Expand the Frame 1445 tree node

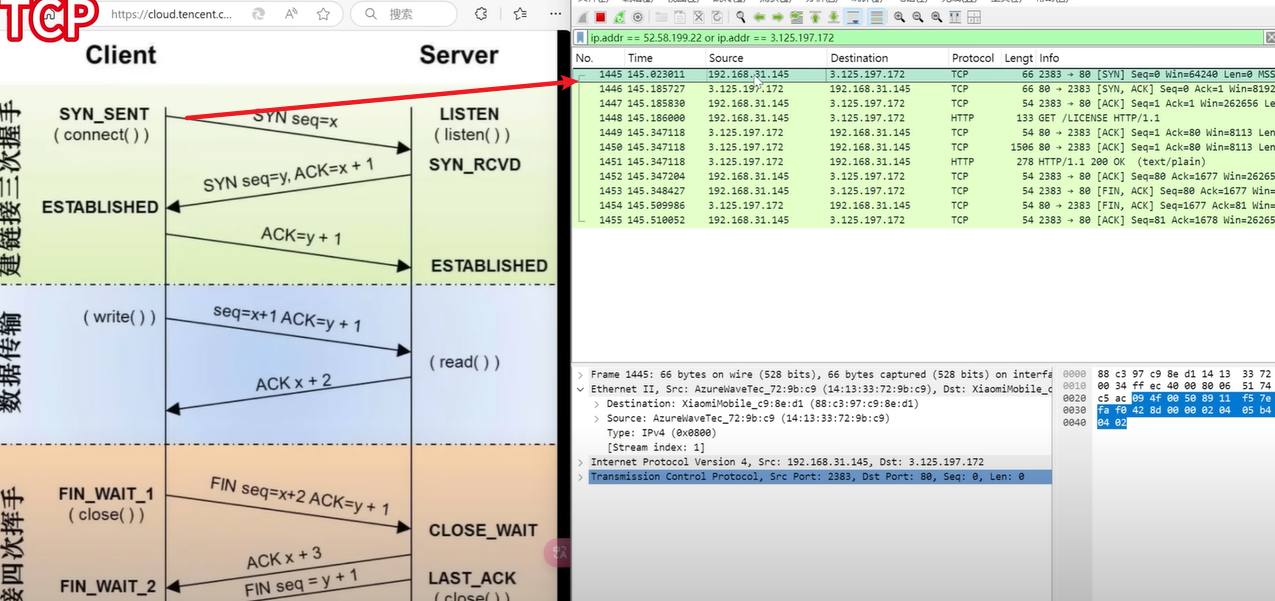580,375
